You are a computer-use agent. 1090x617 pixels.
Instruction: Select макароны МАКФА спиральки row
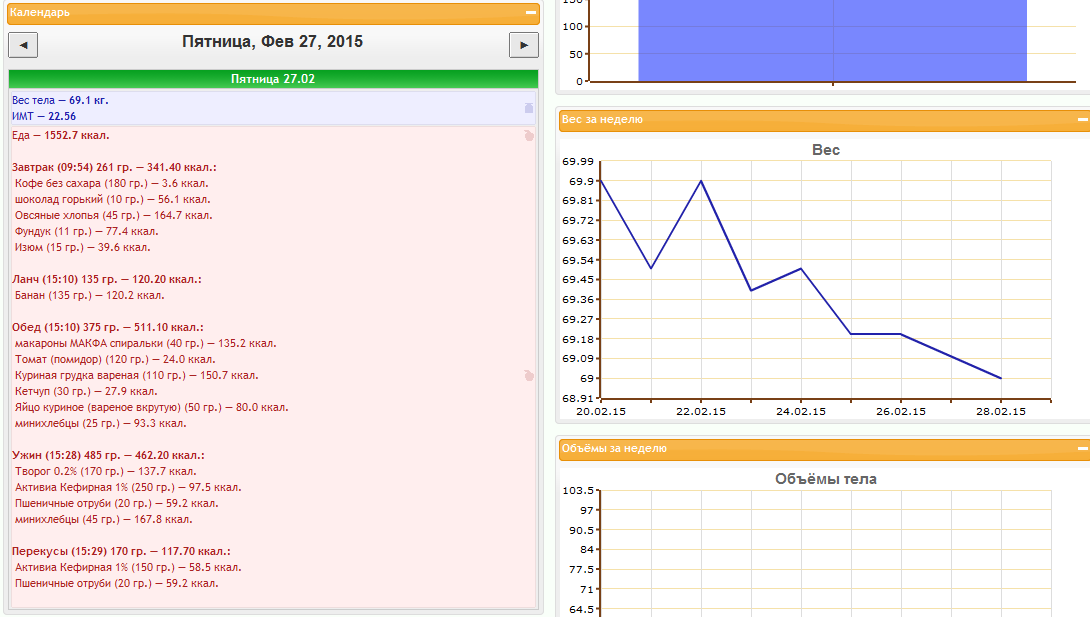pyautogui.click(x=145, y=343)
